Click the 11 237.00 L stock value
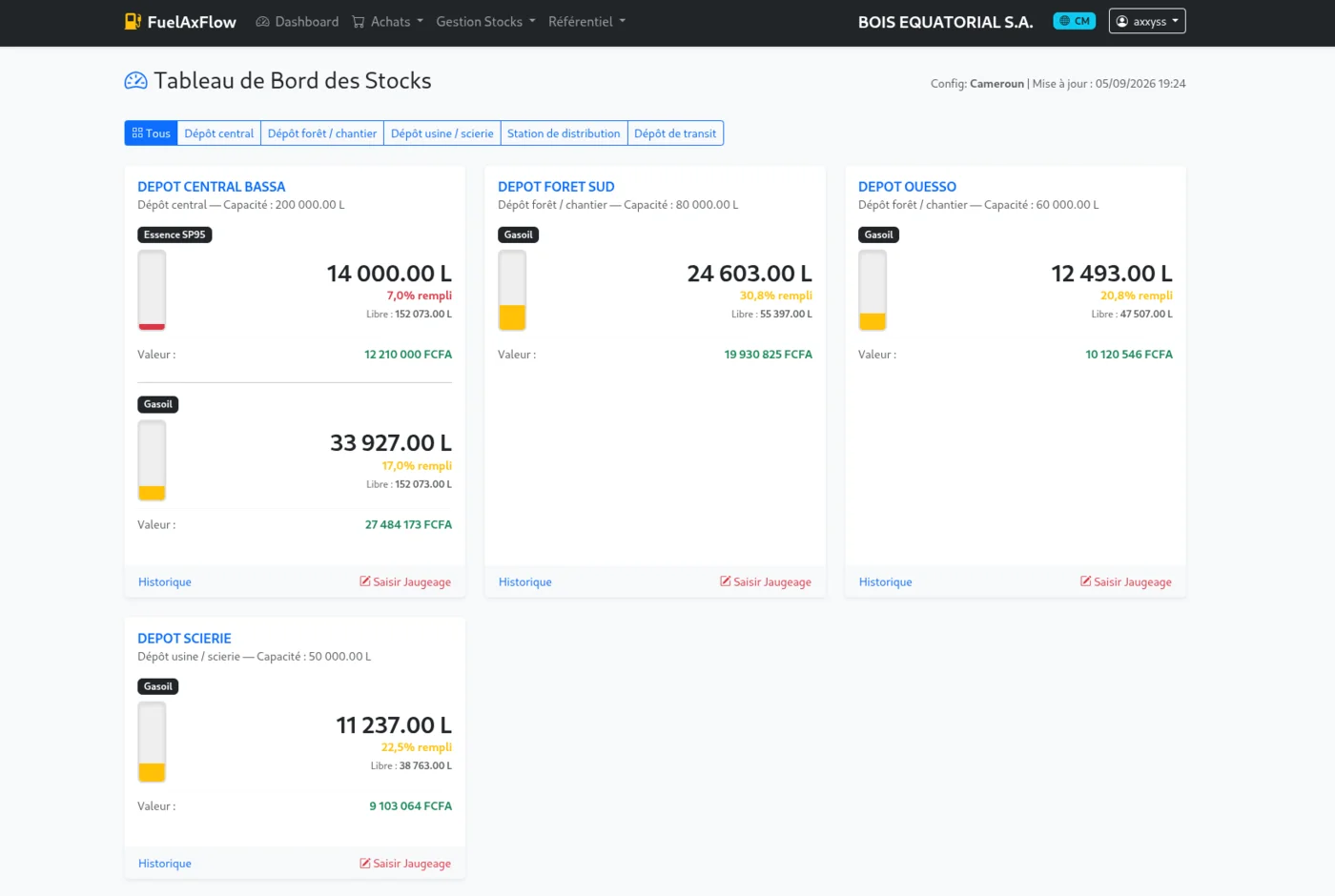1335x896 pixels. [394, 725]
